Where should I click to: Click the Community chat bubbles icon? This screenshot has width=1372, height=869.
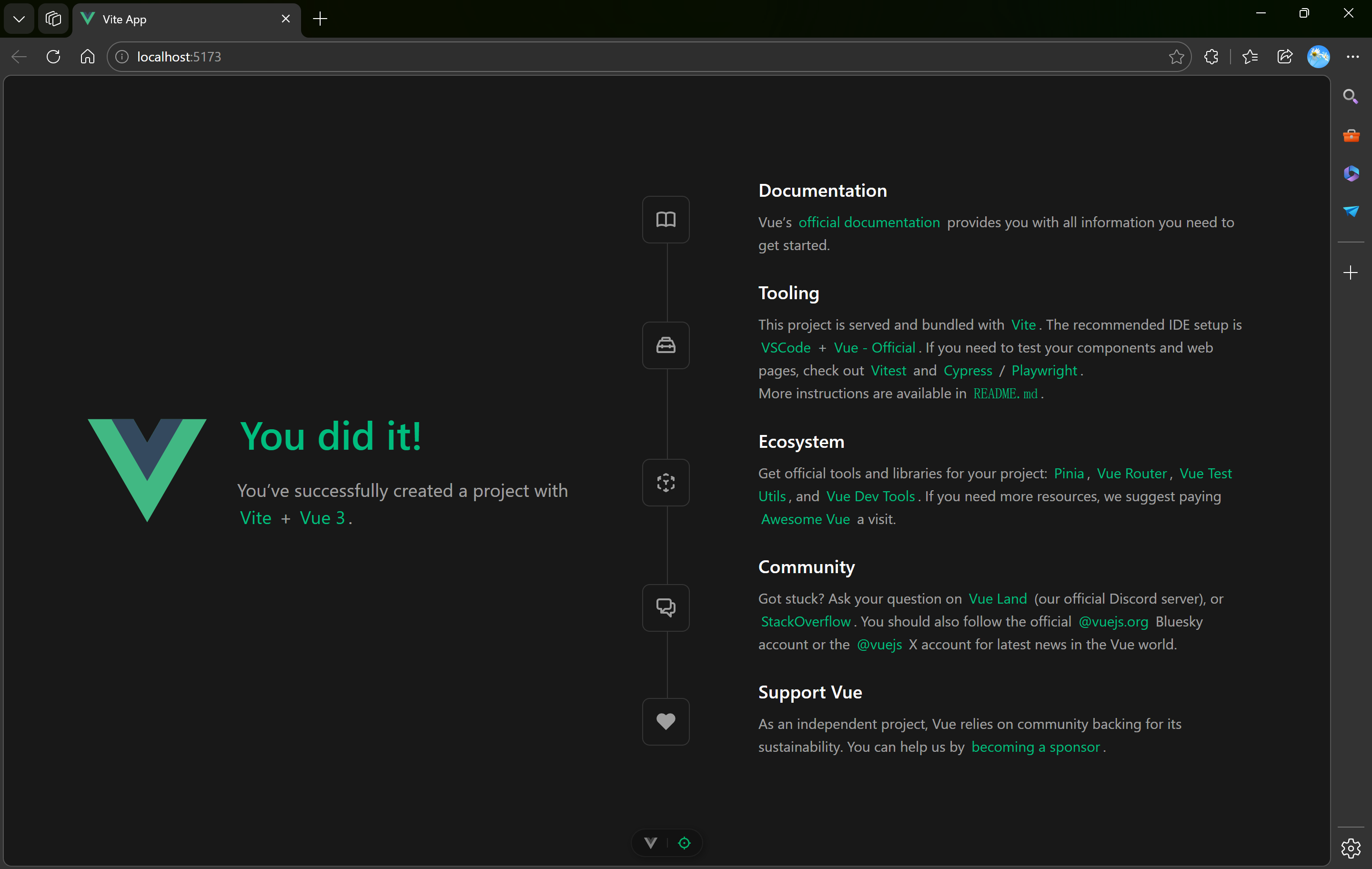click(666, 607)
